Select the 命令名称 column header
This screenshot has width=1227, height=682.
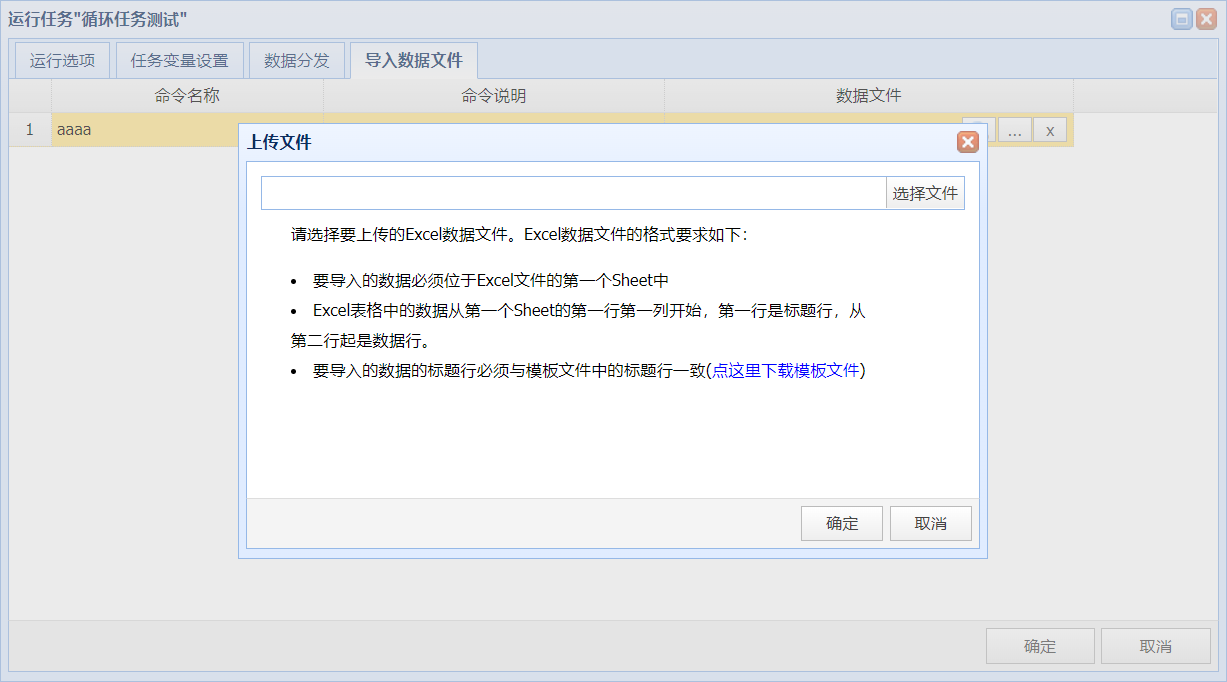(188, 96)
